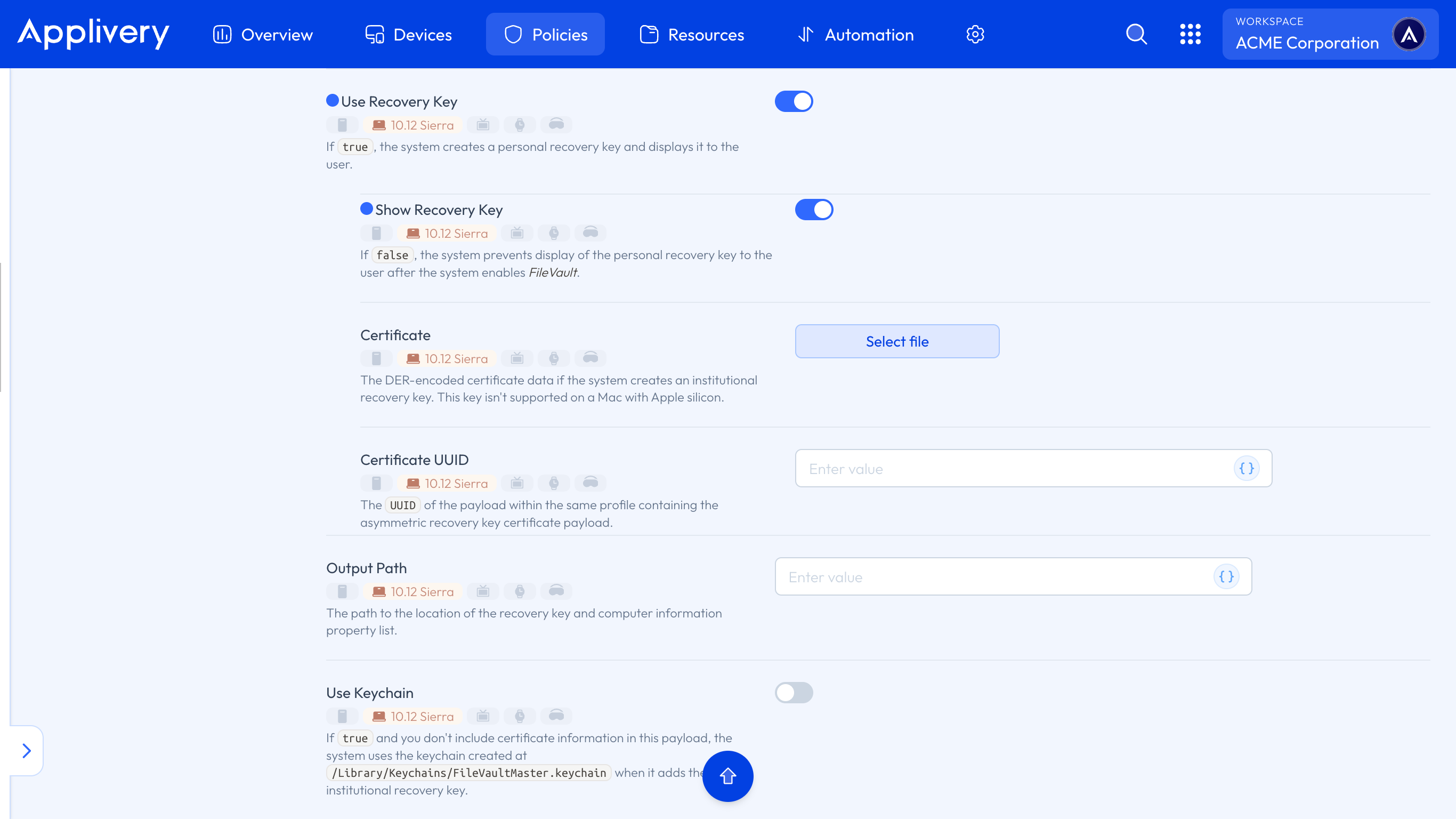
Task: Click Select file for Certificate
Action: [896, 341]
